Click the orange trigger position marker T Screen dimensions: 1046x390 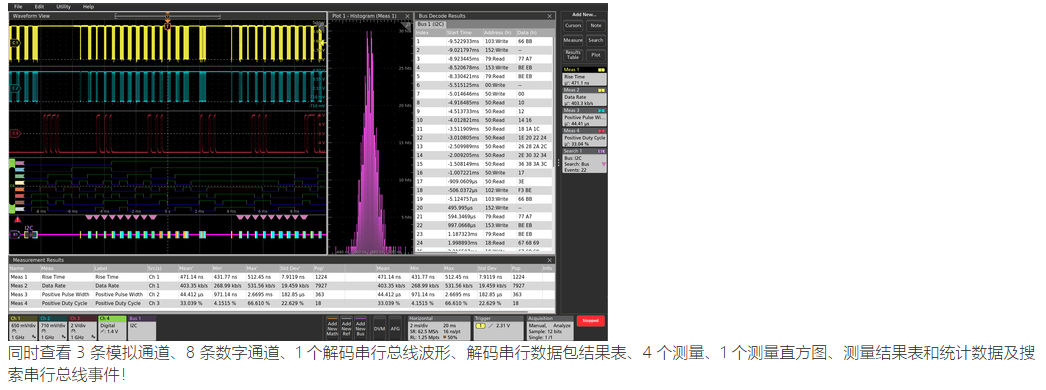[167, 25]
